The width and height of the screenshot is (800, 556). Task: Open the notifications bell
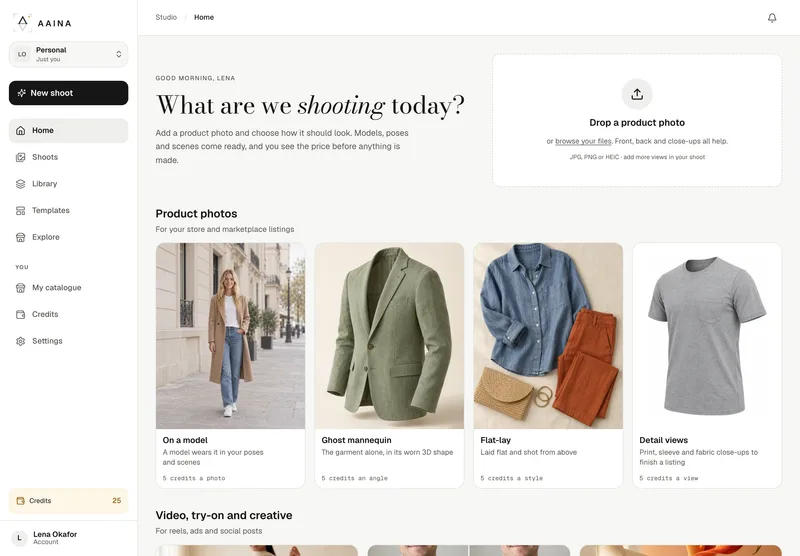point(772,18)
